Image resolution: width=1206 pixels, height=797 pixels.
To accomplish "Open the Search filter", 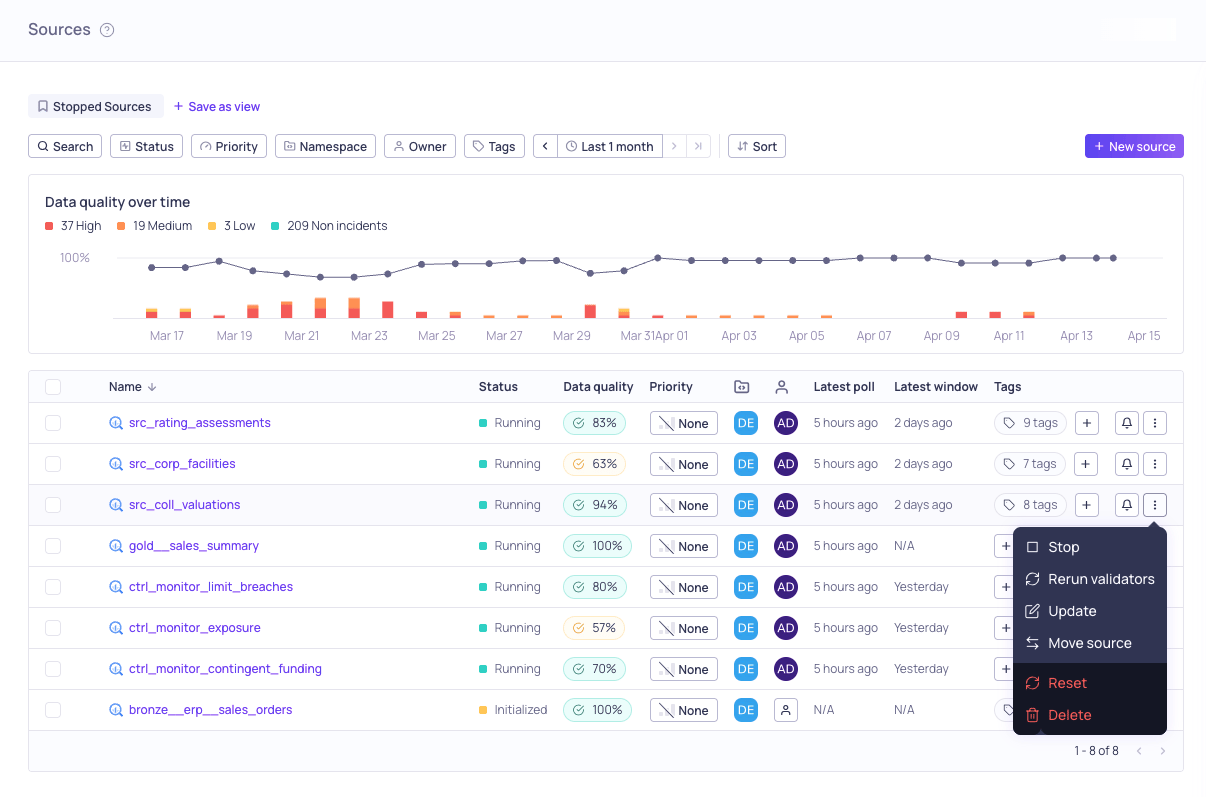I will pos(65,146).
